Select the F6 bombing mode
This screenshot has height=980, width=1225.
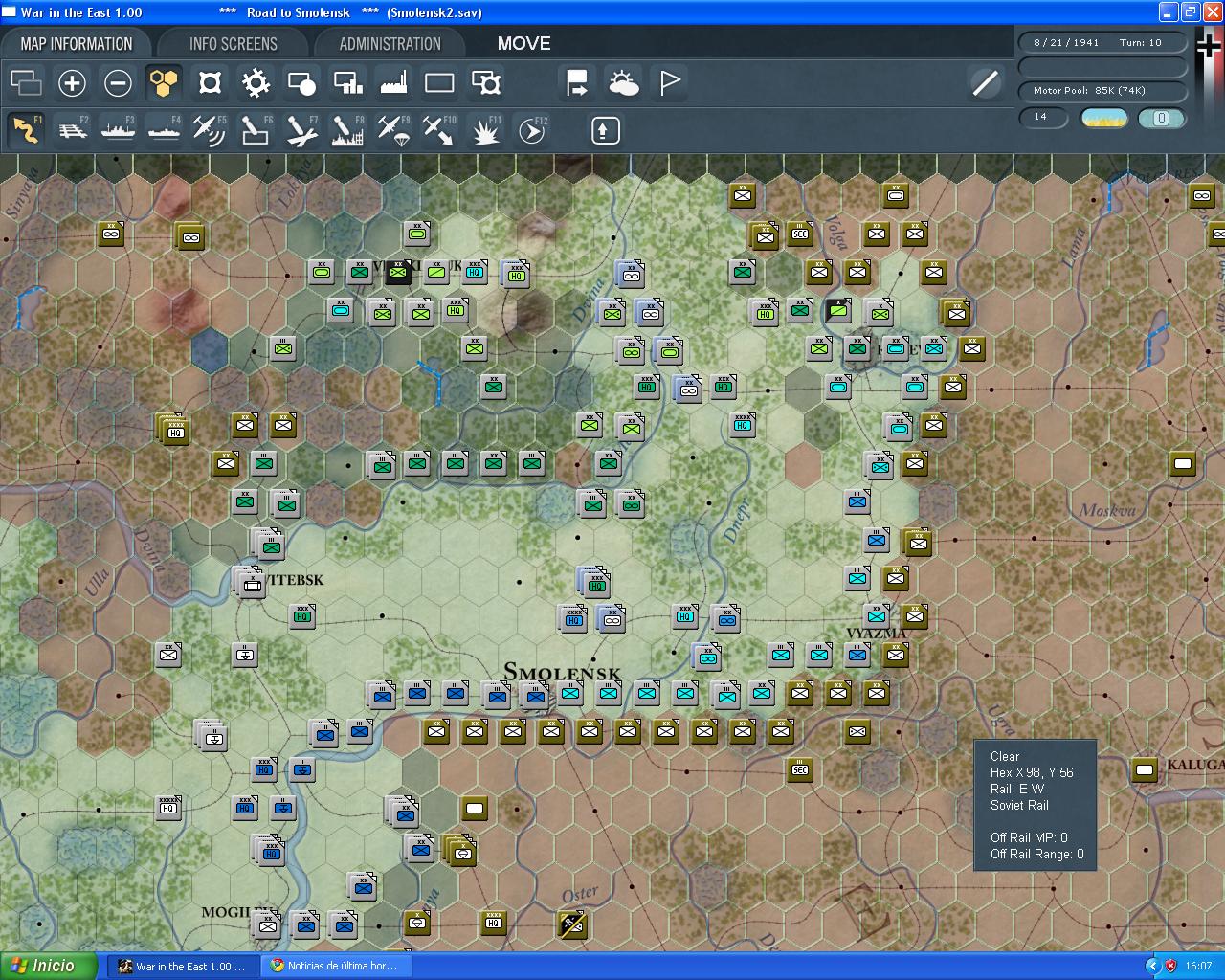[x=256, y=130]
